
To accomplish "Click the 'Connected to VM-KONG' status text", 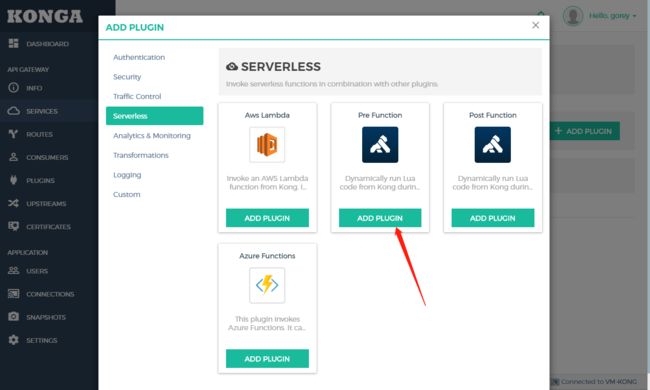I will point(599,381).
